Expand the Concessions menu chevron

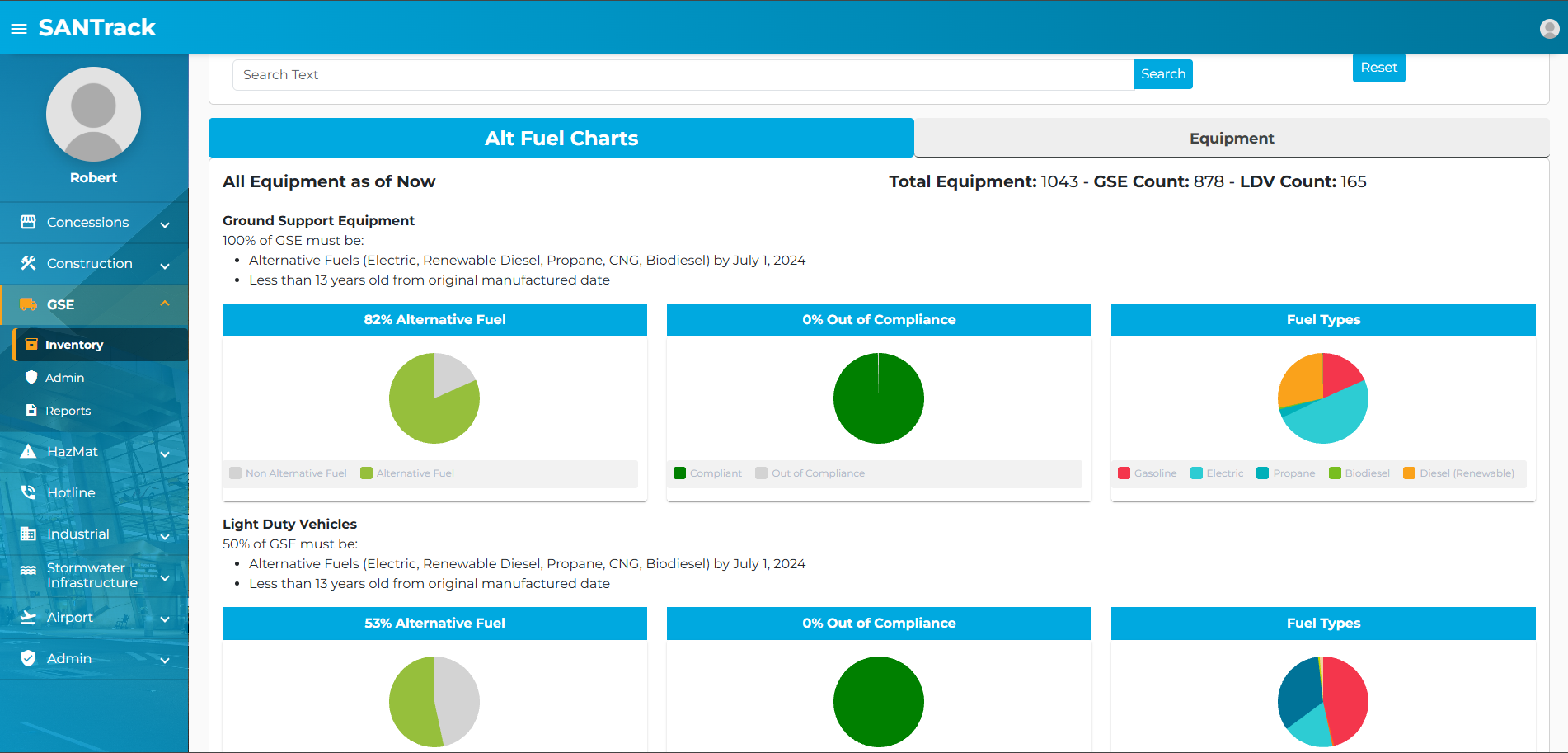pyautogui.click(x=165, y=224)
